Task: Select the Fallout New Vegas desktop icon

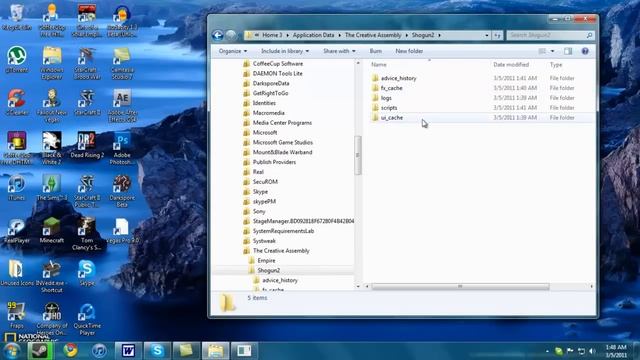Action: point(52,105)
